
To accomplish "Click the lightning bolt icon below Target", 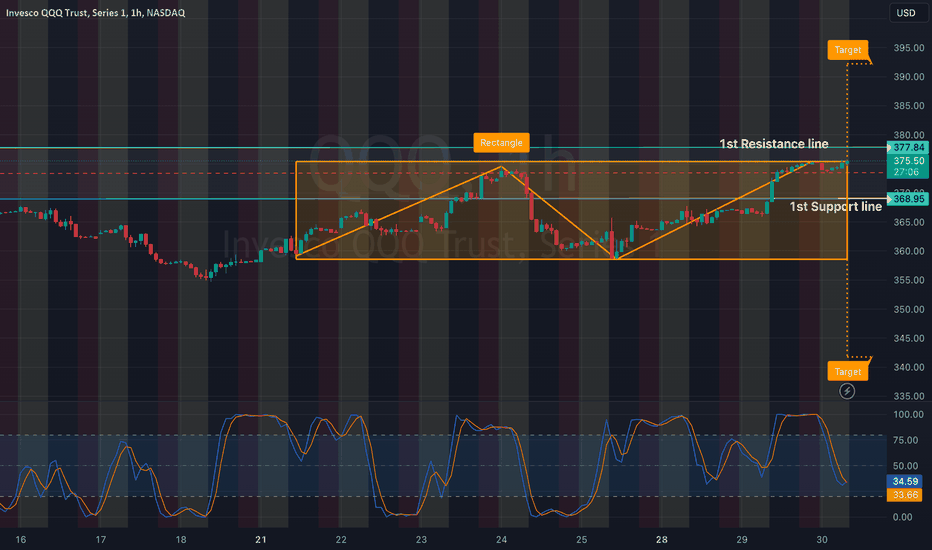I will [x=847, y=391].
